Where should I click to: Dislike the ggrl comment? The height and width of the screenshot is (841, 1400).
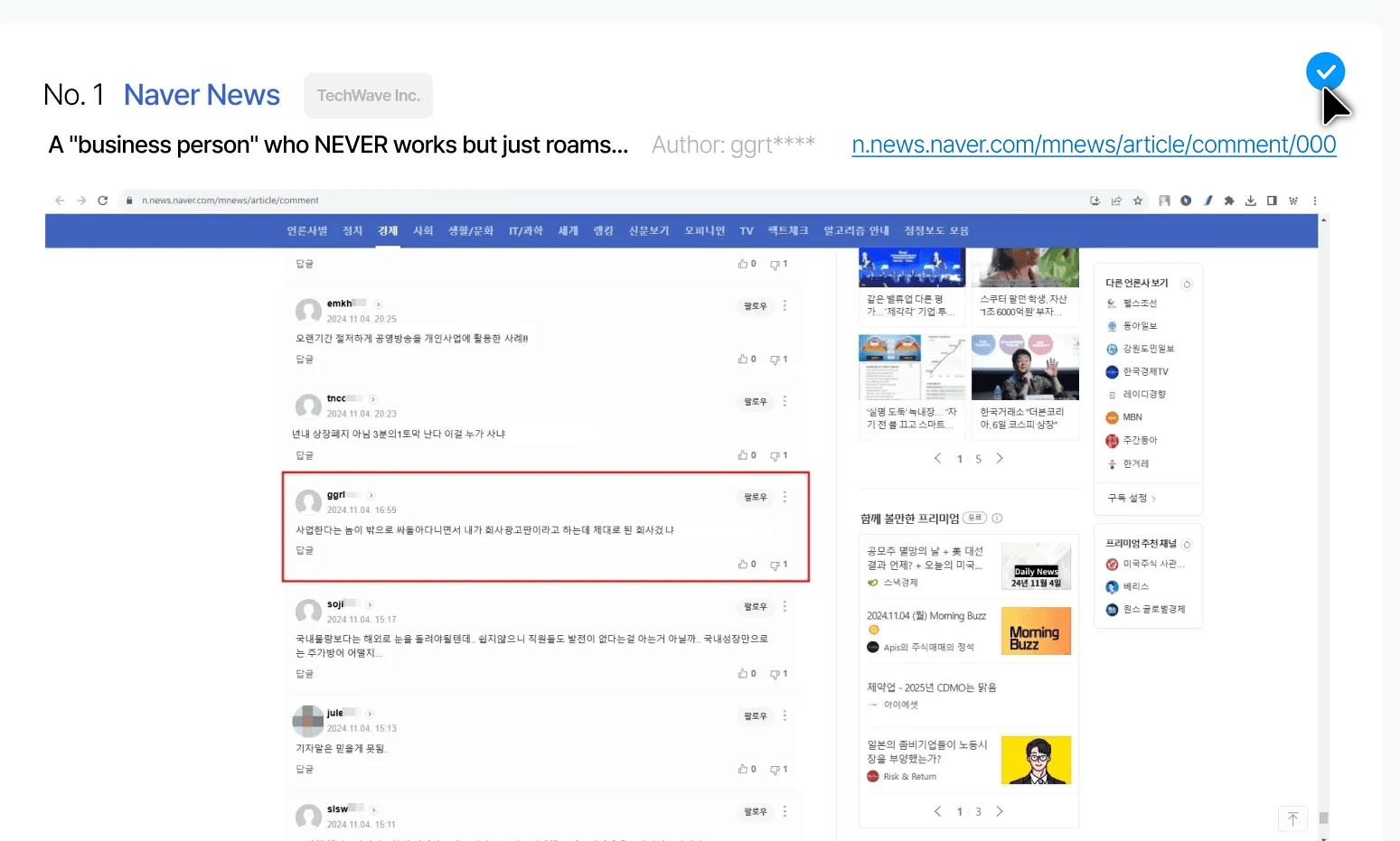tap(778, 565)
